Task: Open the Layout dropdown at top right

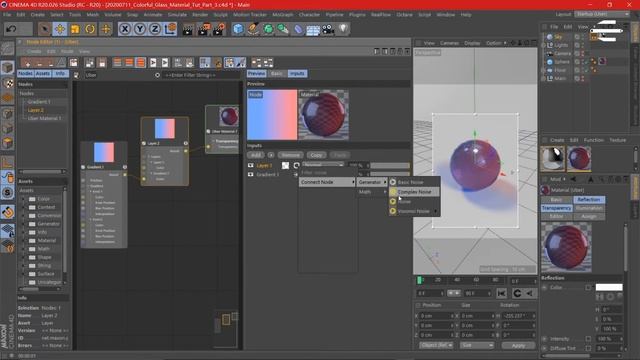Action: 602,14
